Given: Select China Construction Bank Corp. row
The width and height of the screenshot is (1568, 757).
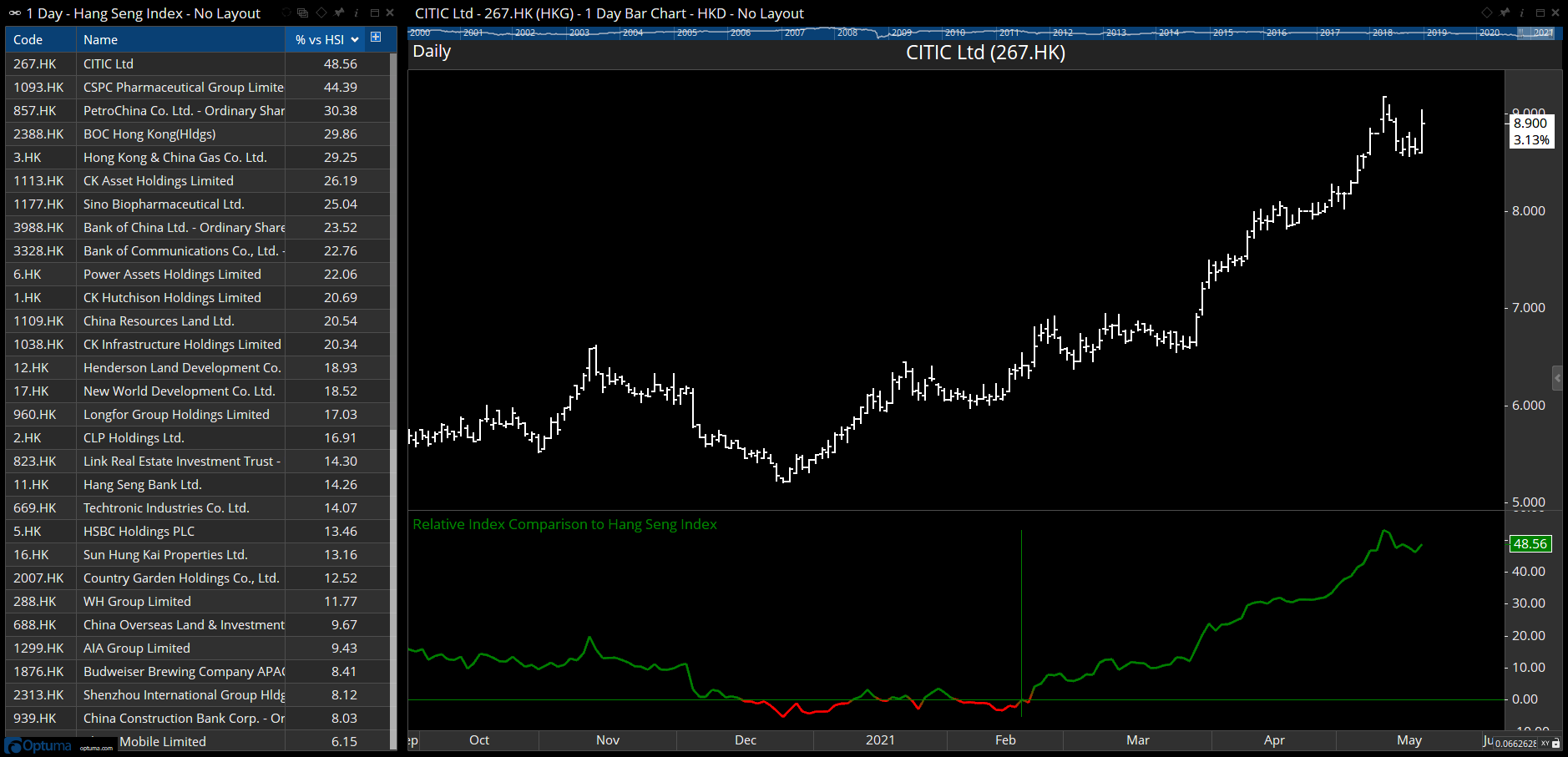Looking at the screenshot, I should pyautogui.click(x=198, y=718).
